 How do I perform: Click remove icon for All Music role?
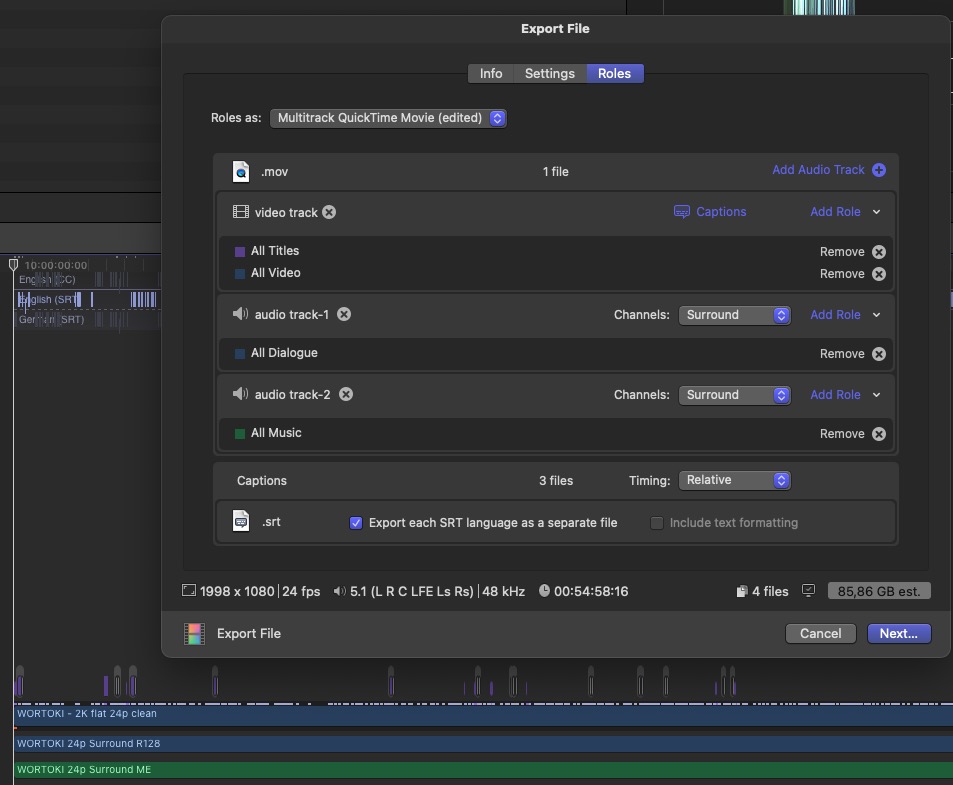point(878,434)
